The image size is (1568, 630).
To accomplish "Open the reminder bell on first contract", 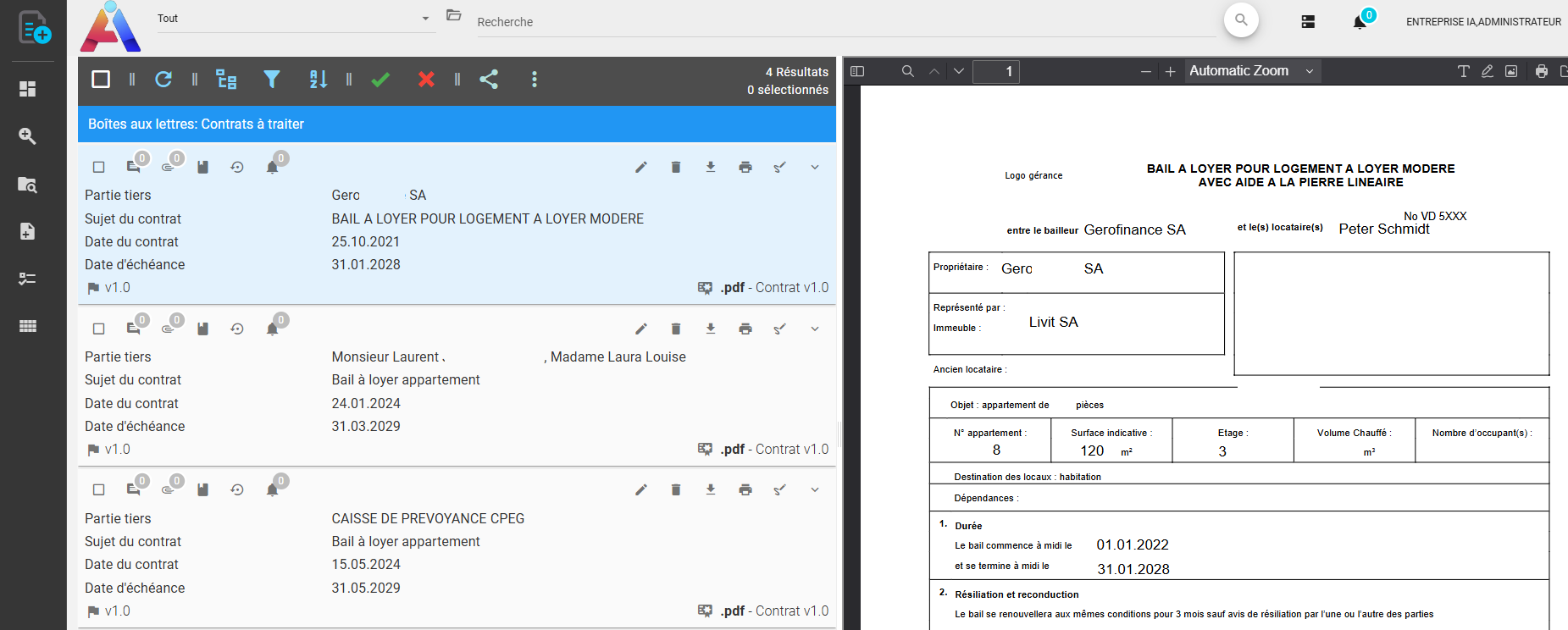I will [272, 168].
